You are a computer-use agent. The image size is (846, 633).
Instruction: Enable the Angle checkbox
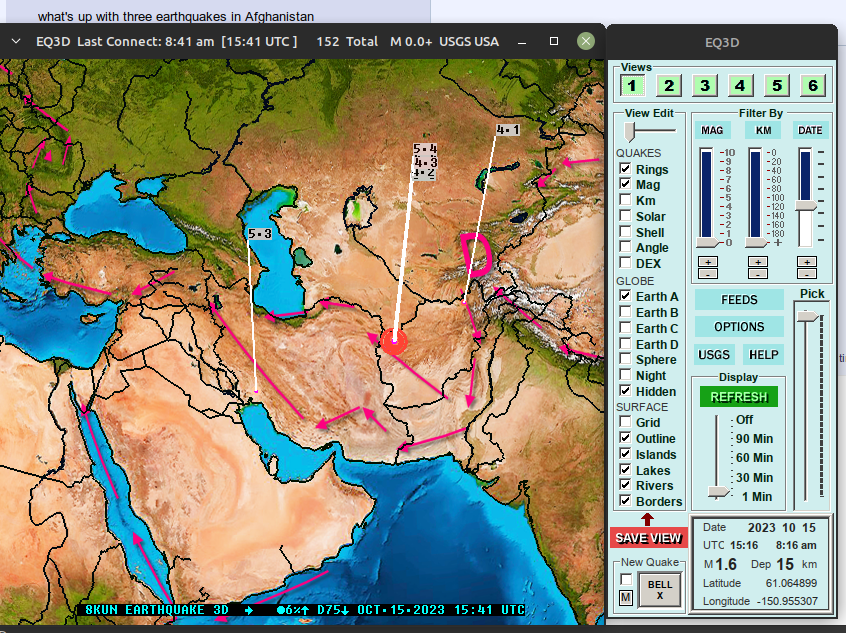pyautogui.click(x=625, y=248)
